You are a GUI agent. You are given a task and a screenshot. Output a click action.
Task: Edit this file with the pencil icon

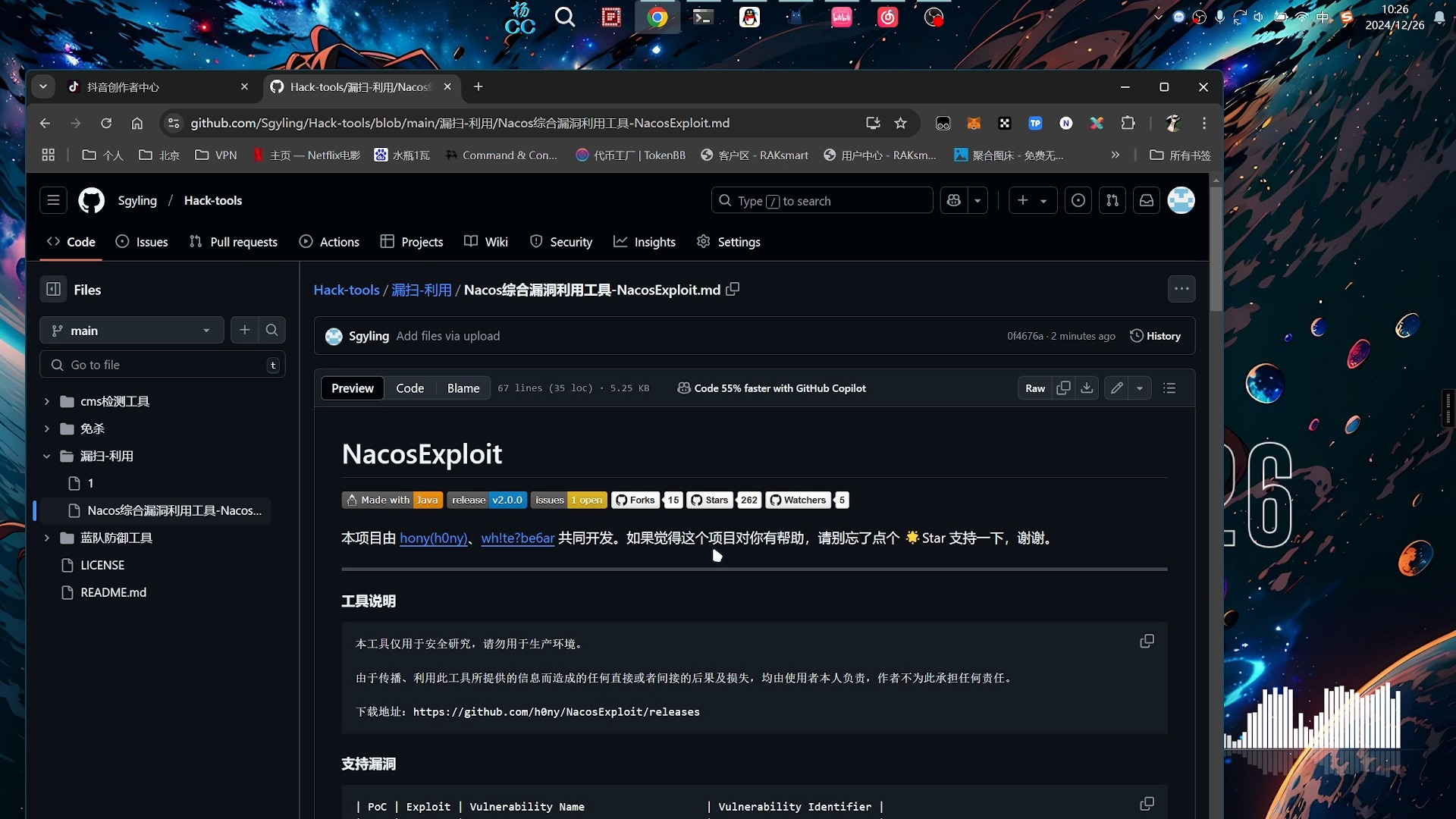click(1117, 388)
